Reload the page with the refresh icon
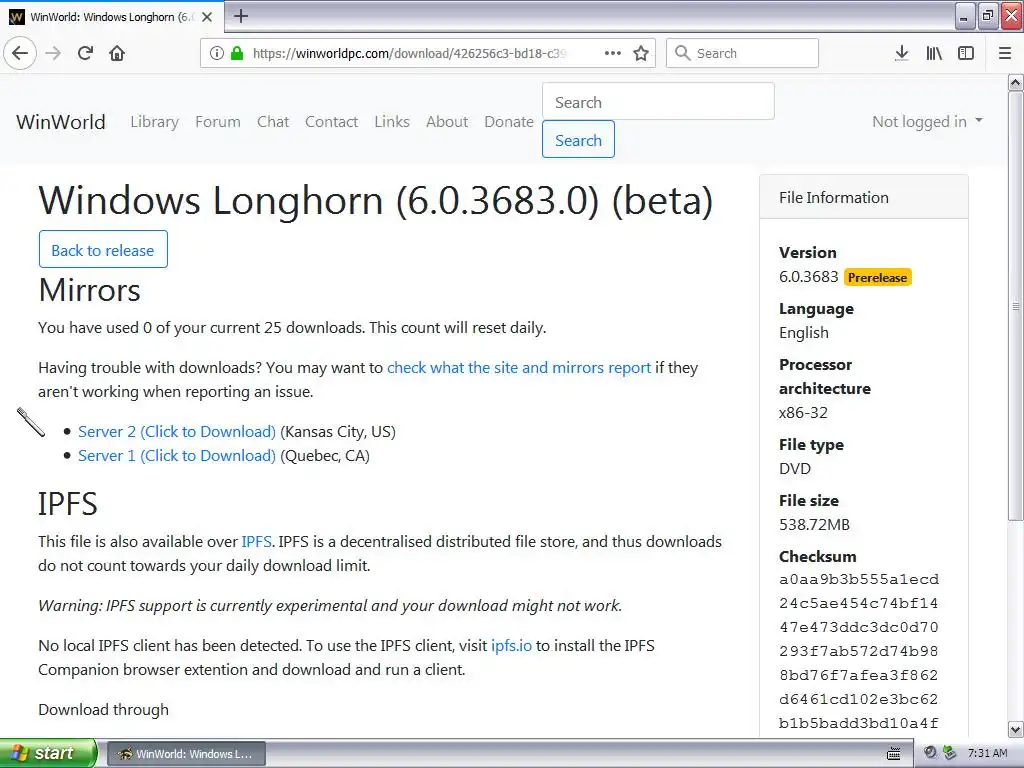This screenshot has height=768, width=1024. [x=85, y=53]
